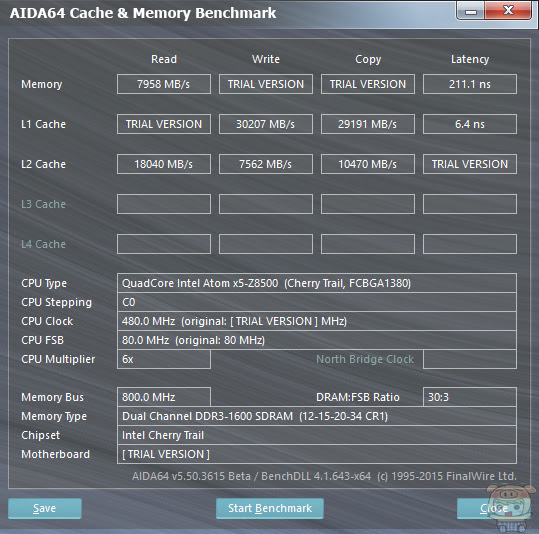The image size is (539, 534).
Task: Select L2 Cache Read 18040 MB/s
Action: coord(164,164)
